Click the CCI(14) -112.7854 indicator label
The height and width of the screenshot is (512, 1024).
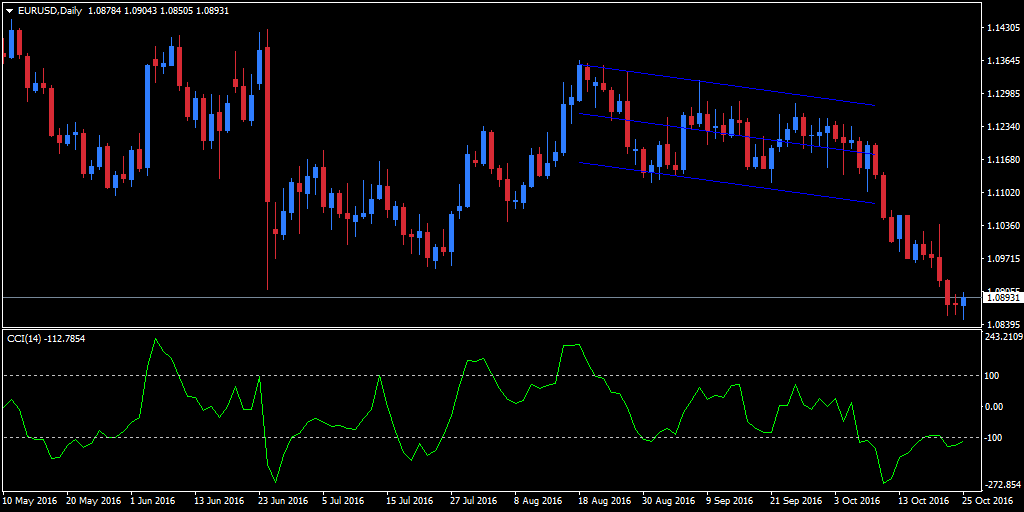(x=46, y=338)
